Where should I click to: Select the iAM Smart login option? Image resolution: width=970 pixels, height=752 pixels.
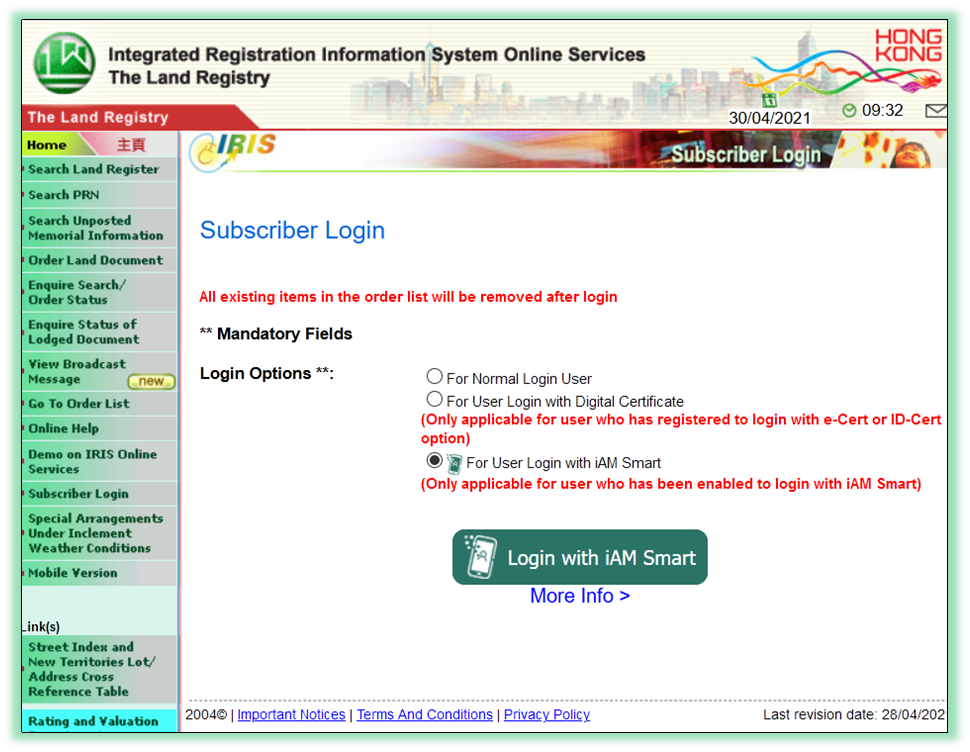pyautogui.click(x=434, y=461)
